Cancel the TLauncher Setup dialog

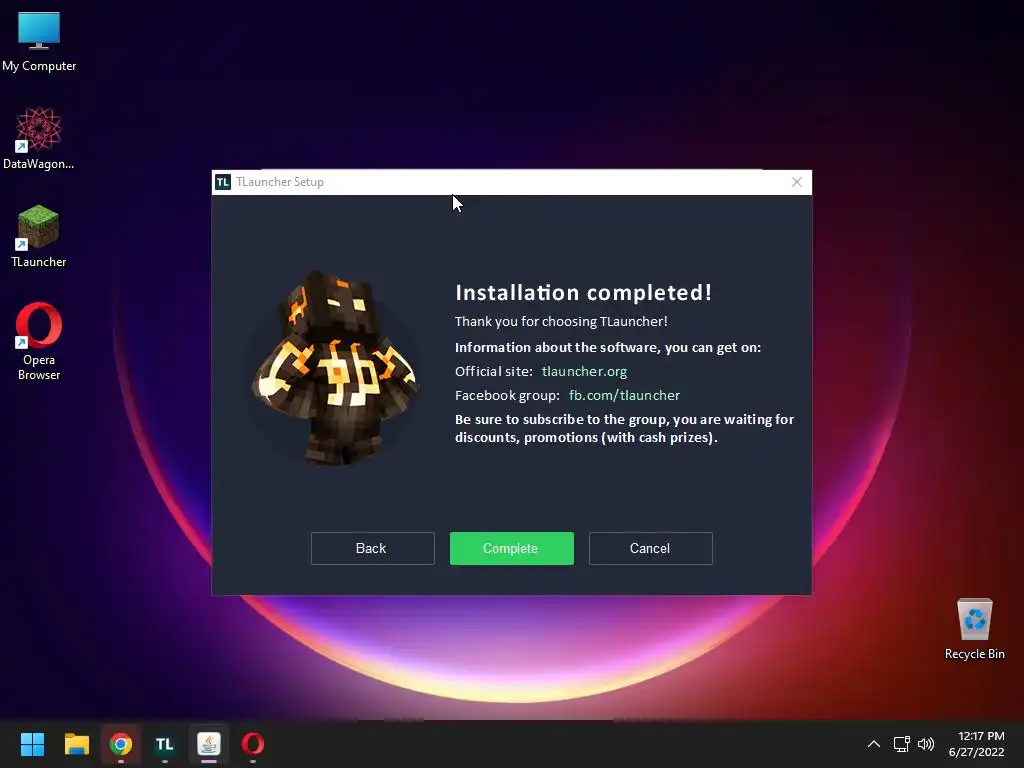tap(650, 548)
